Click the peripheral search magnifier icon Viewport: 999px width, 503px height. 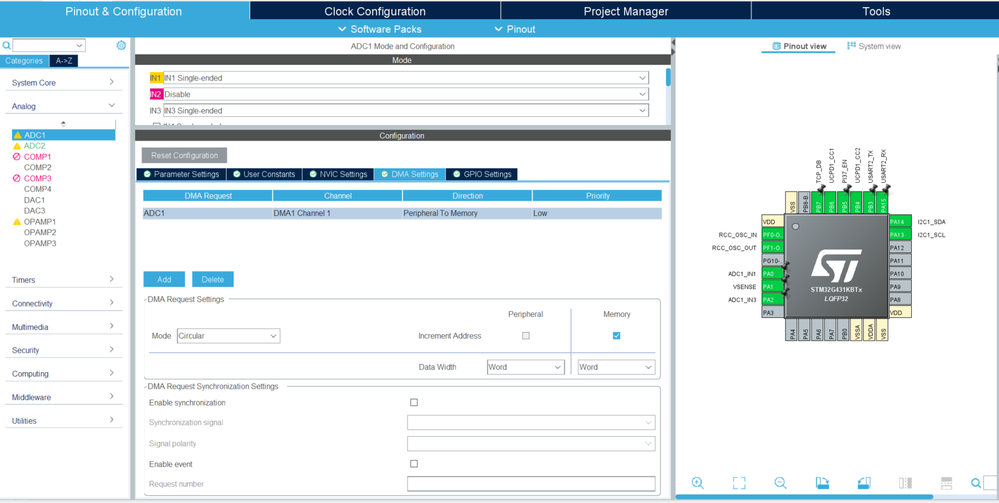point(6,45)
